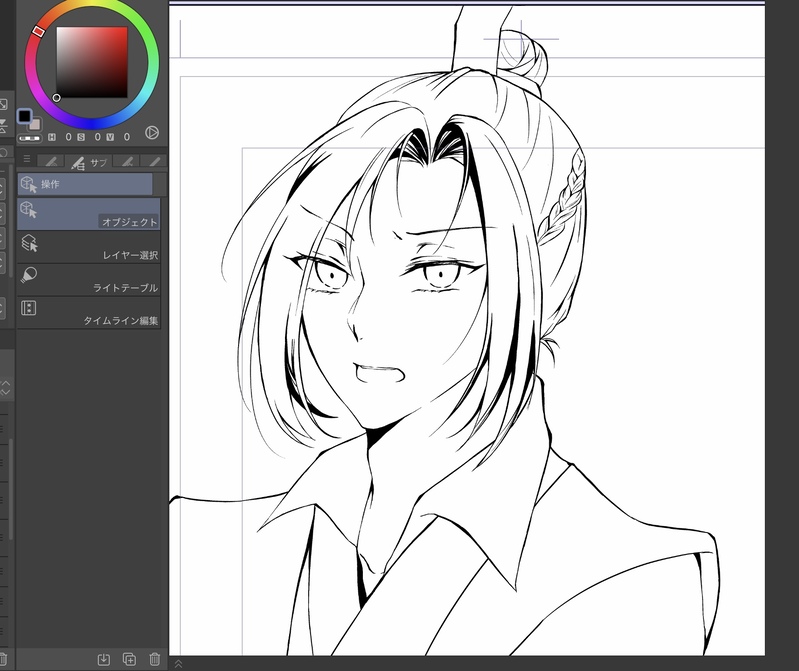Click the H hue value label
799x671 pixels.
click(52, 137)
